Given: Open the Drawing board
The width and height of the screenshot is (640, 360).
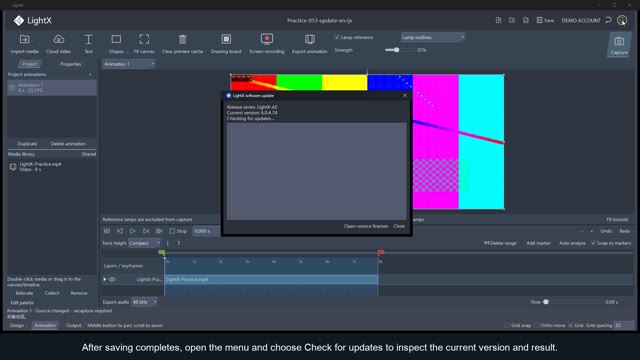Looking at the screenshot, I should [226, 44].
